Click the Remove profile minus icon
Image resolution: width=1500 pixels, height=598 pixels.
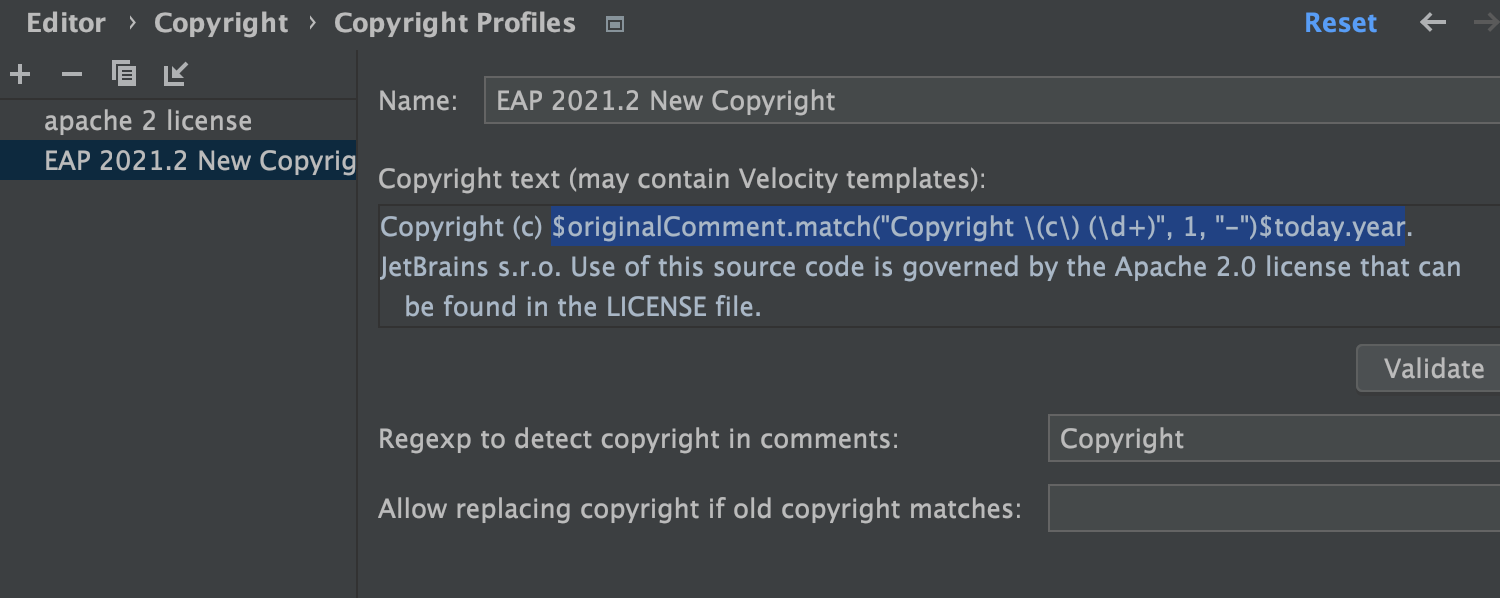point(72,74)
